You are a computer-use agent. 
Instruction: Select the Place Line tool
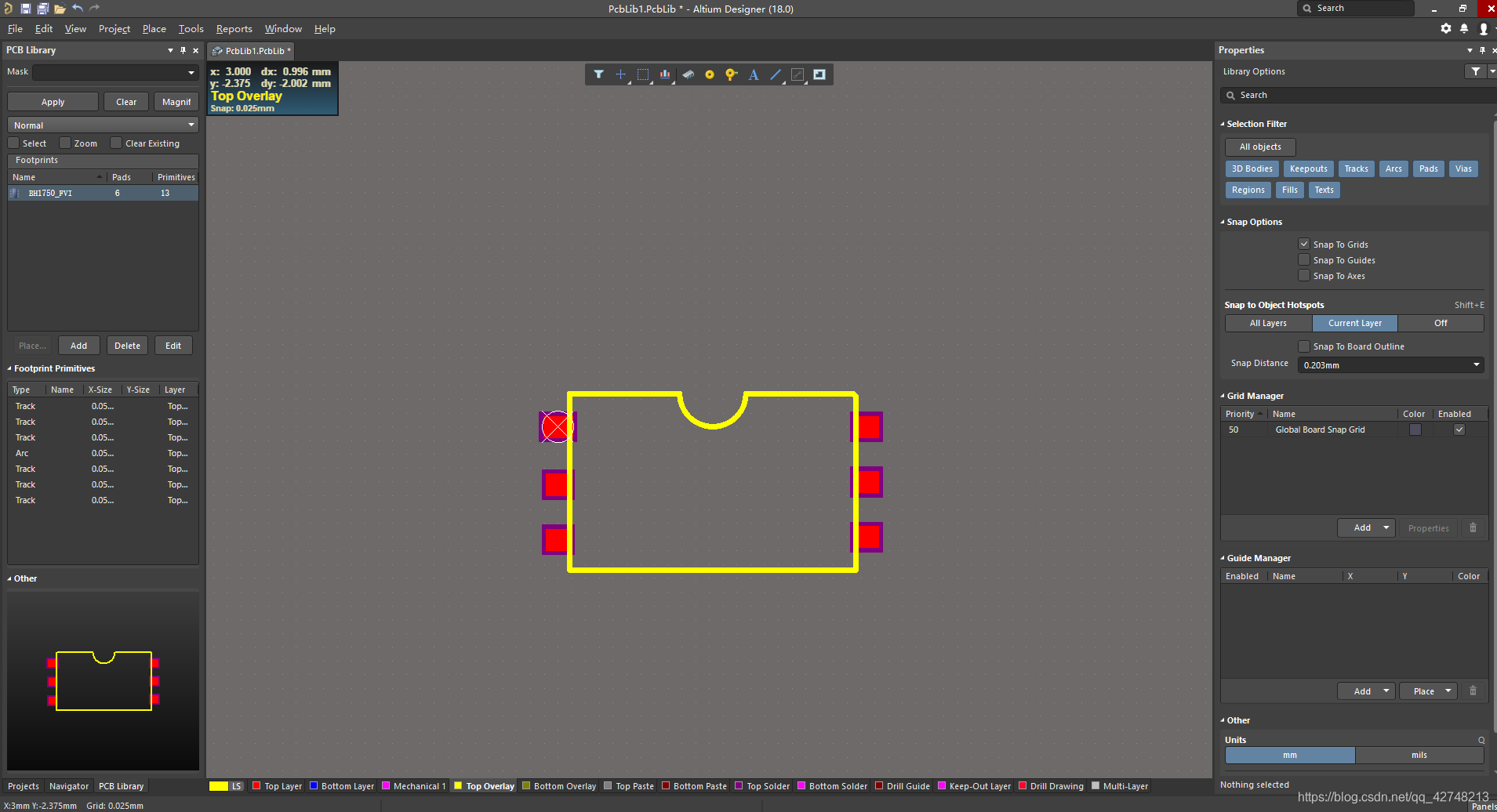click(775, 74)
